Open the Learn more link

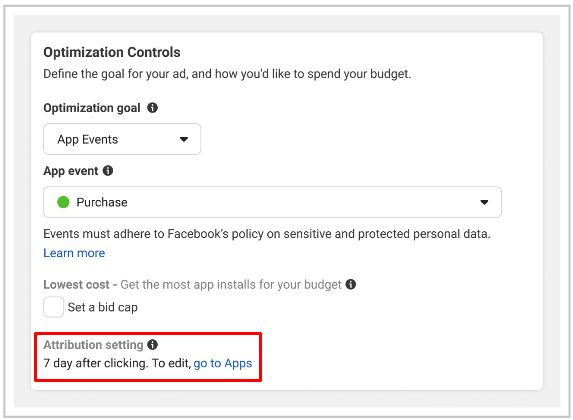click(x=74, y=253)
